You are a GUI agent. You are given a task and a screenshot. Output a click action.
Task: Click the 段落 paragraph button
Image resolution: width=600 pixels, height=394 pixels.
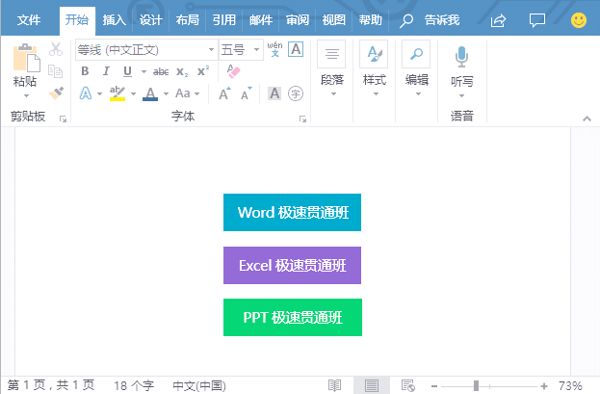pyautogui.click(x=332, y=69)
